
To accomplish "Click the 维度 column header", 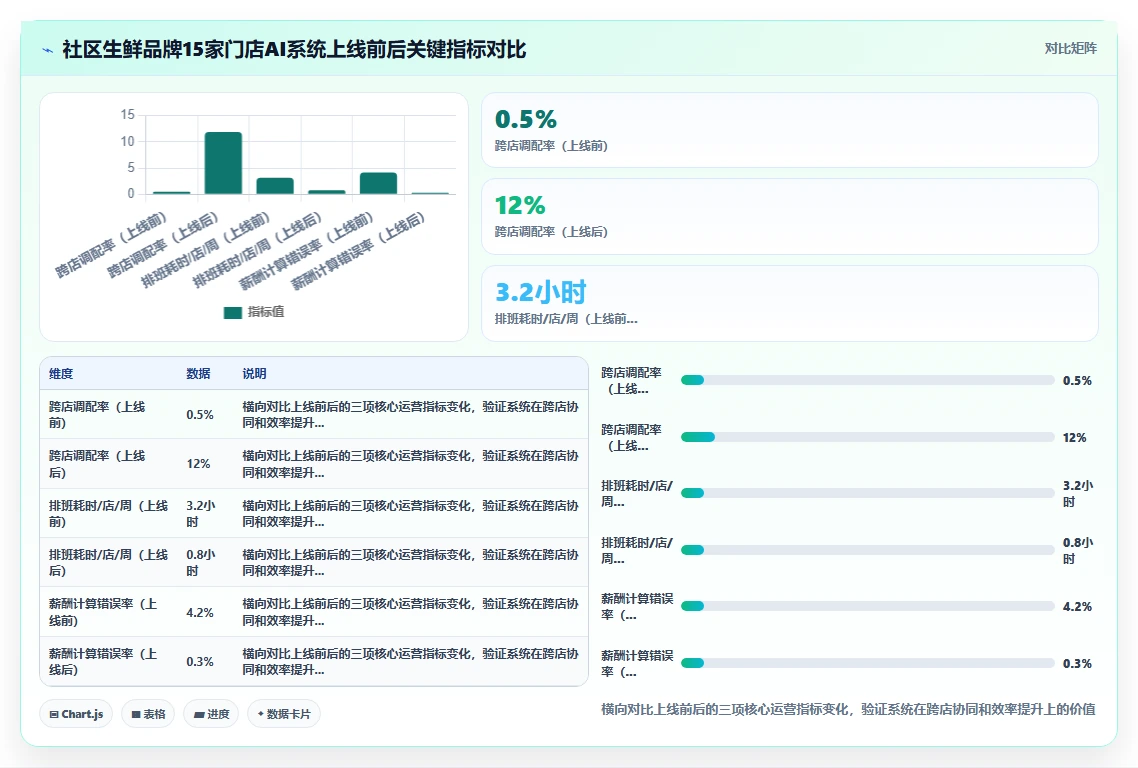I will [61, 374].
